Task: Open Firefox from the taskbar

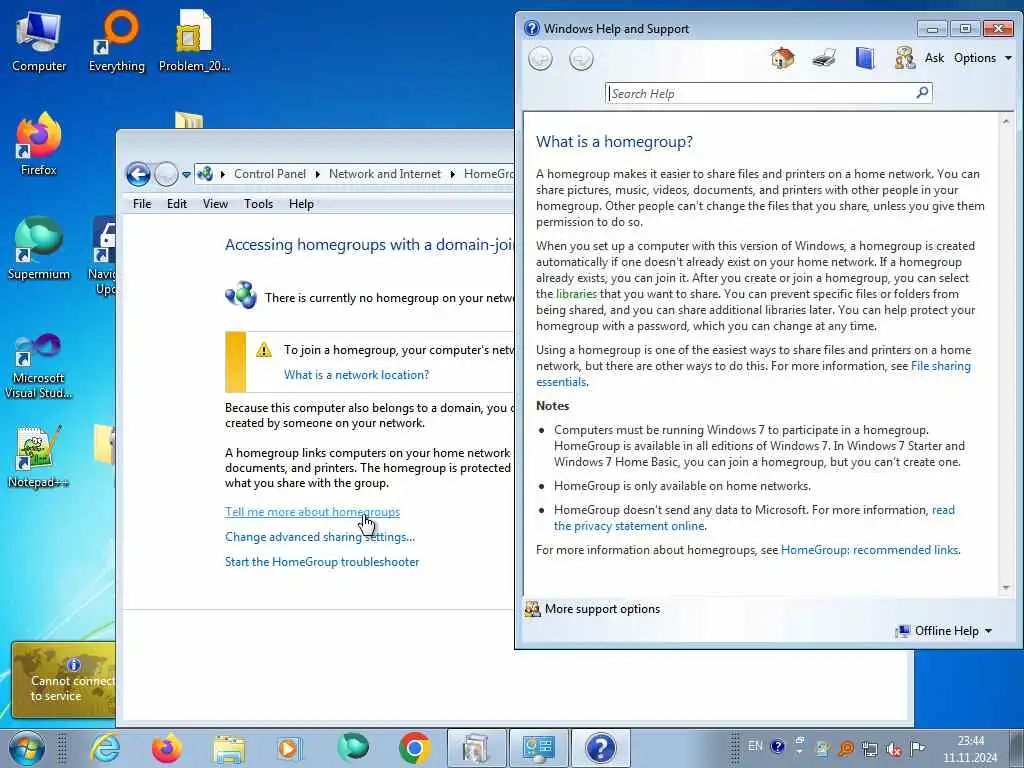Action: click(166, 748)
